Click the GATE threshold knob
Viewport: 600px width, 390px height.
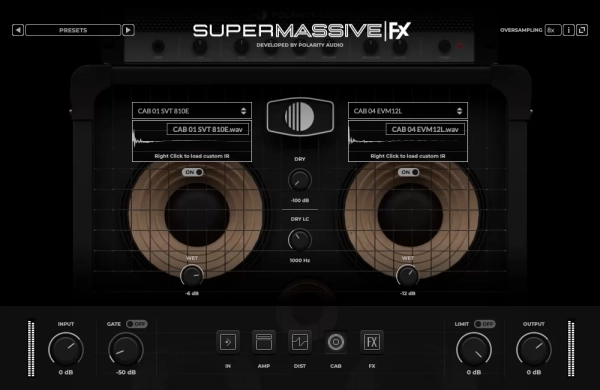[x=126, y=349]
